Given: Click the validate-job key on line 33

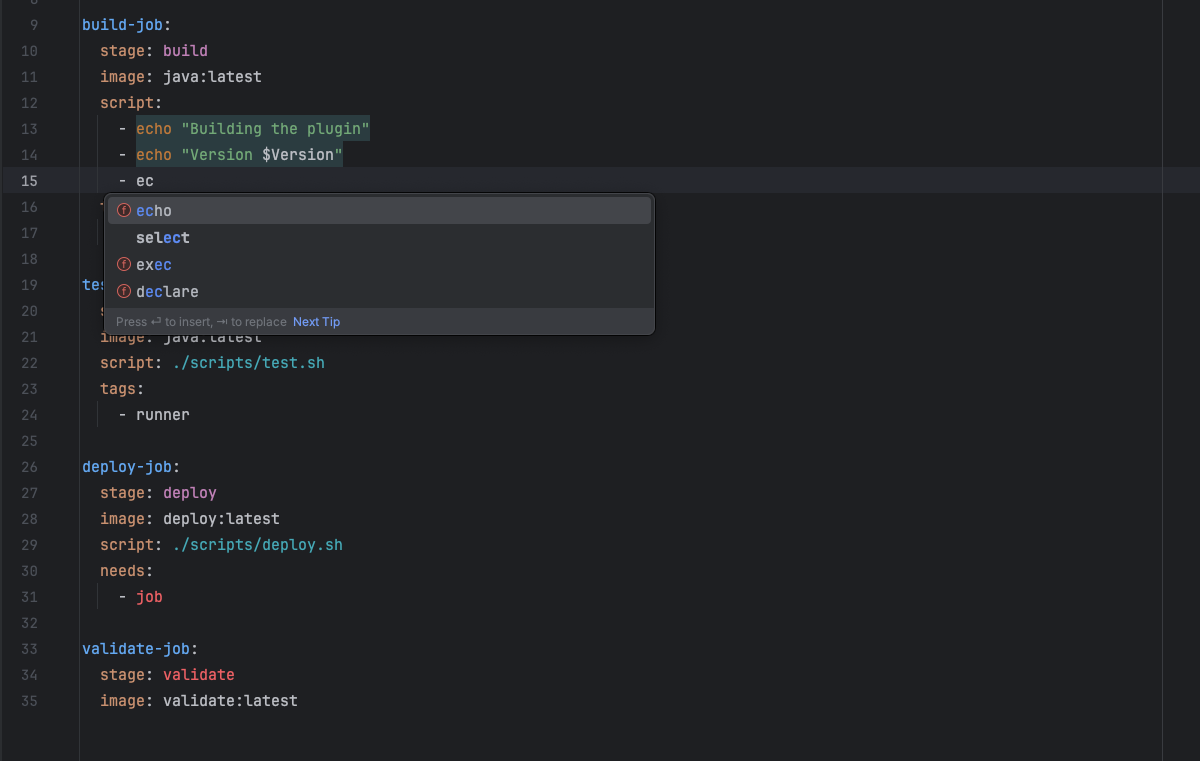Looking at the screenshot, I should 135,649.
